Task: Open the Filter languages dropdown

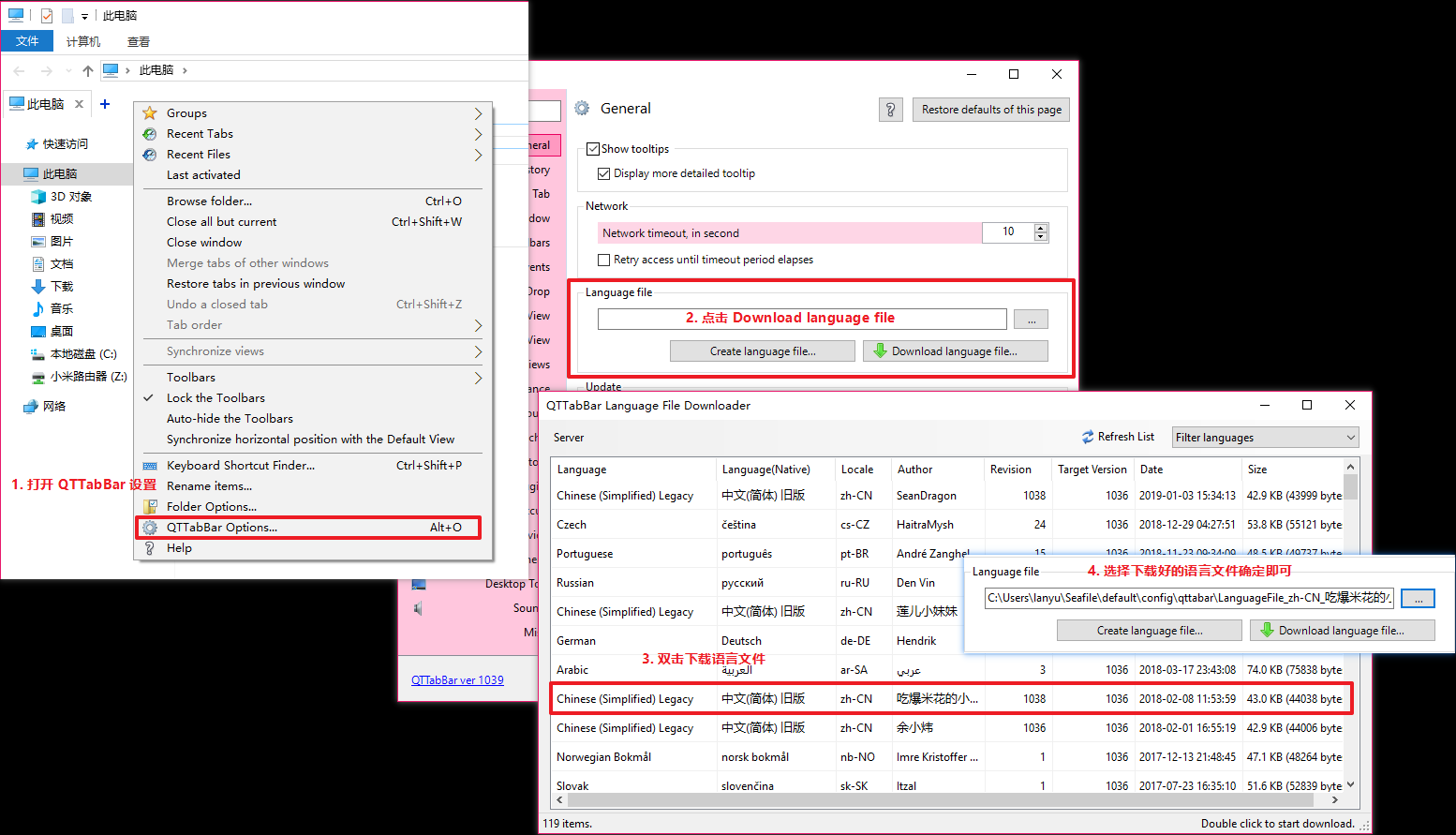Action: point(1265,438)
